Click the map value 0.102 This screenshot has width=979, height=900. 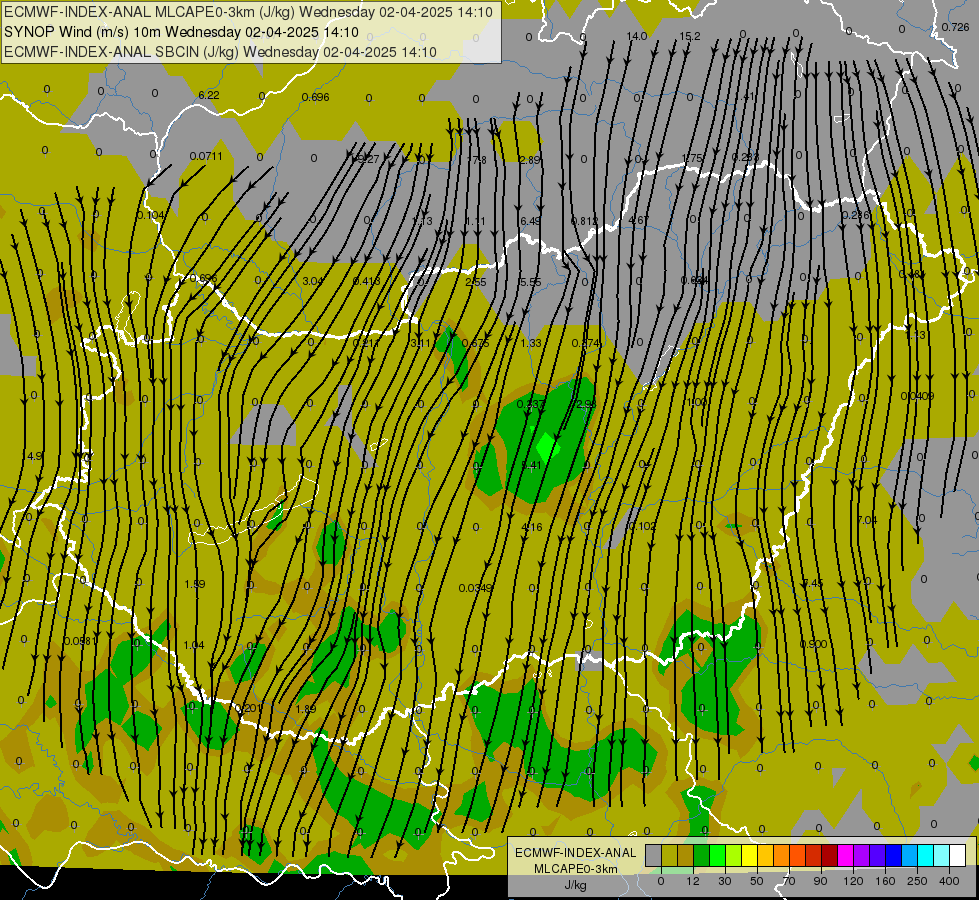coord(642,527)
